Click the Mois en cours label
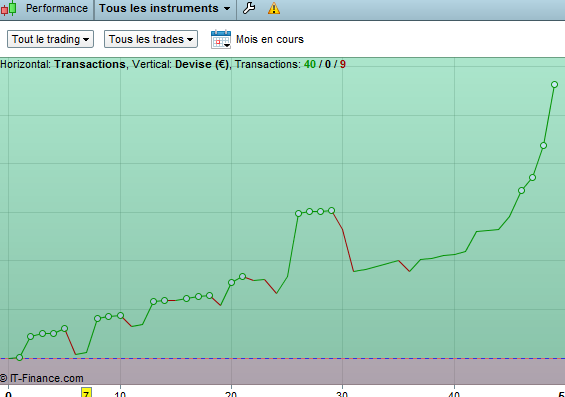 pyautogui.click(x=270, y=39)
